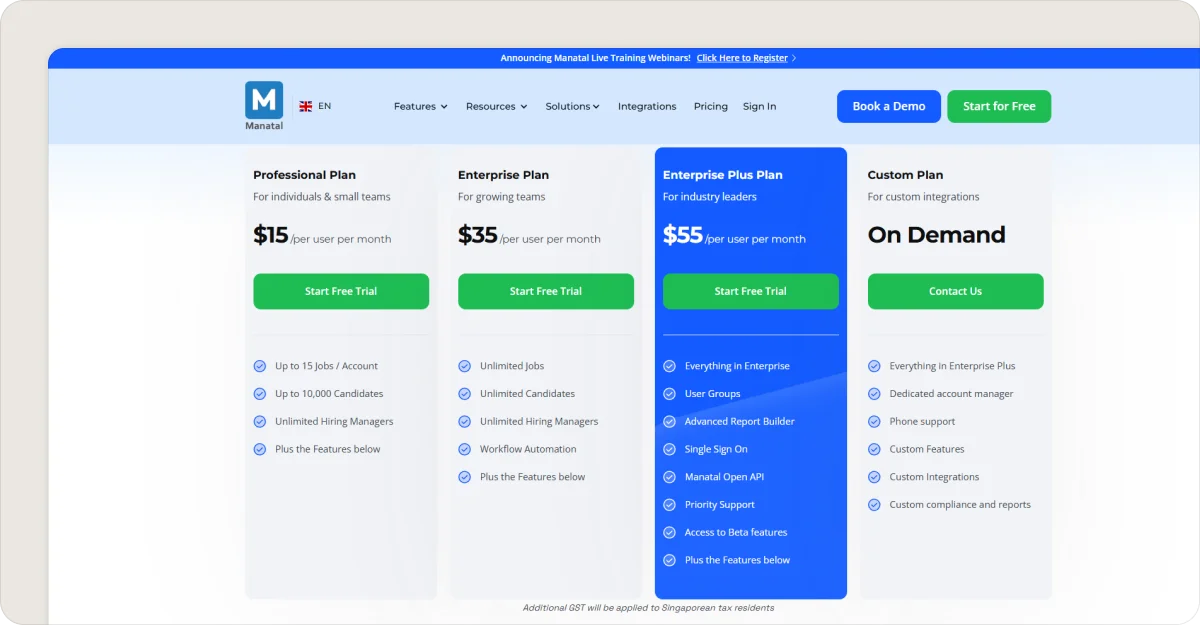Click Sign In in the navigation
1200x625 pixels.
(759, 106)
